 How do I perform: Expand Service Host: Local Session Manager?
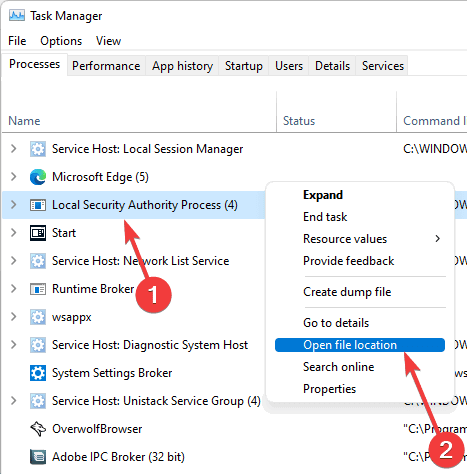13,149
